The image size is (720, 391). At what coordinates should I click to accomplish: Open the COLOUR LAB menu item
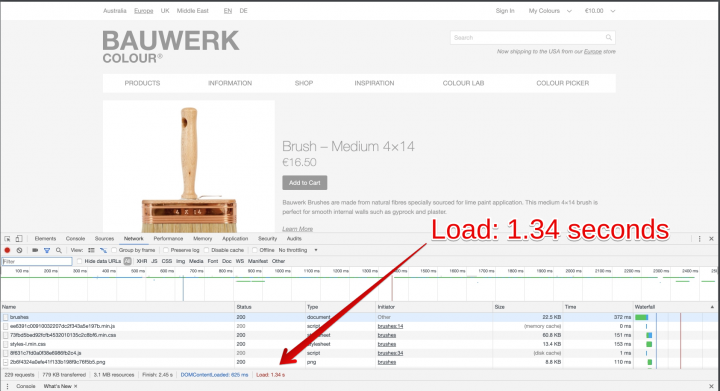[463, 83]
